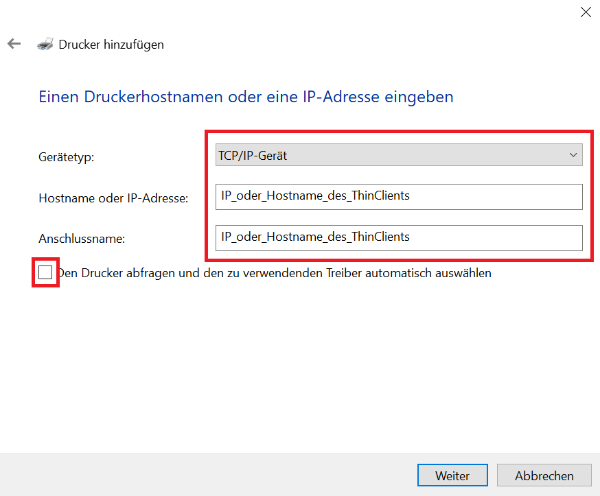Click the 'Drucker hinzufügen' title text

(x=111, y=44)
